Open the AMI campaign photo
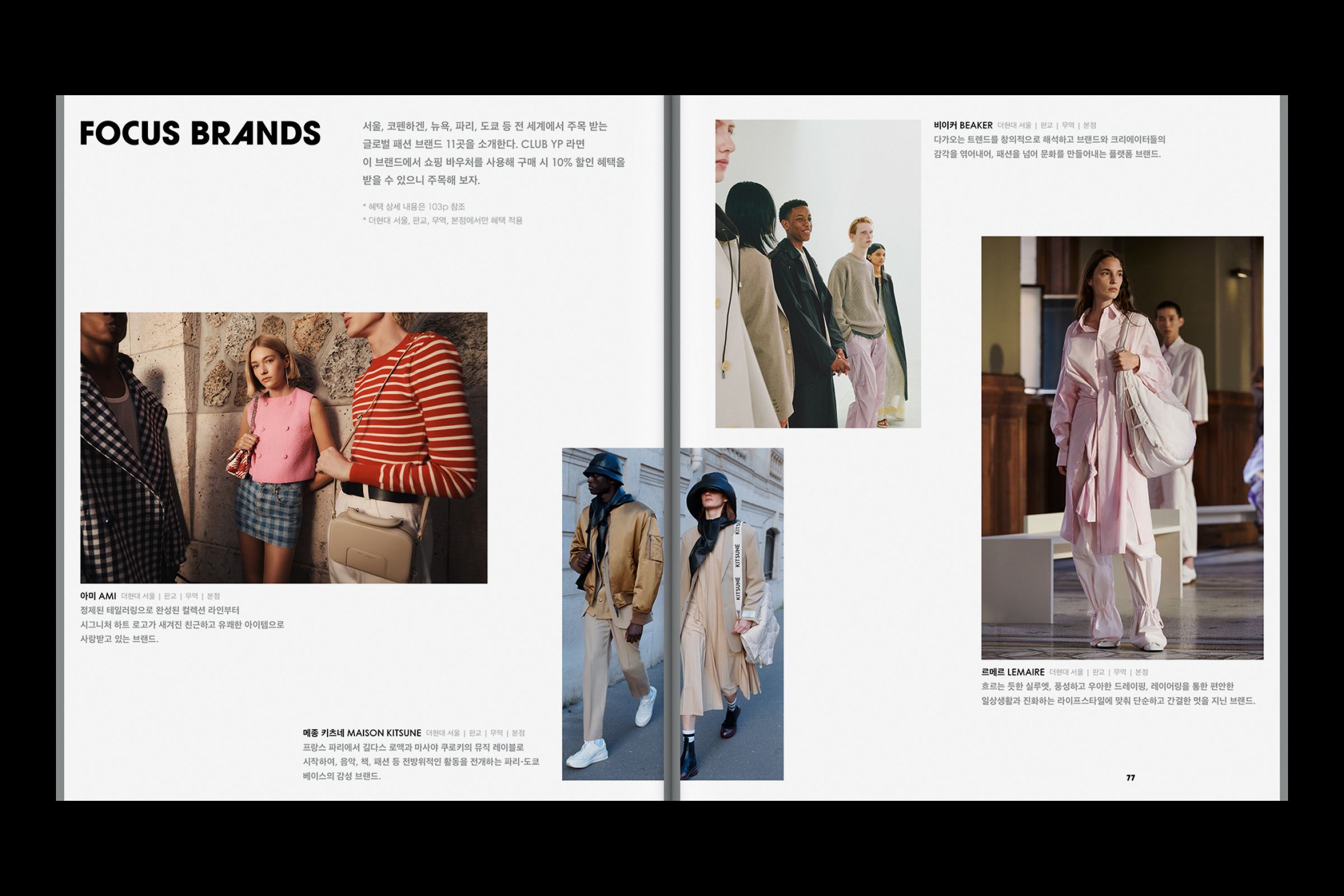This screenshot has width=1344, height=896. tap(283, 447)
